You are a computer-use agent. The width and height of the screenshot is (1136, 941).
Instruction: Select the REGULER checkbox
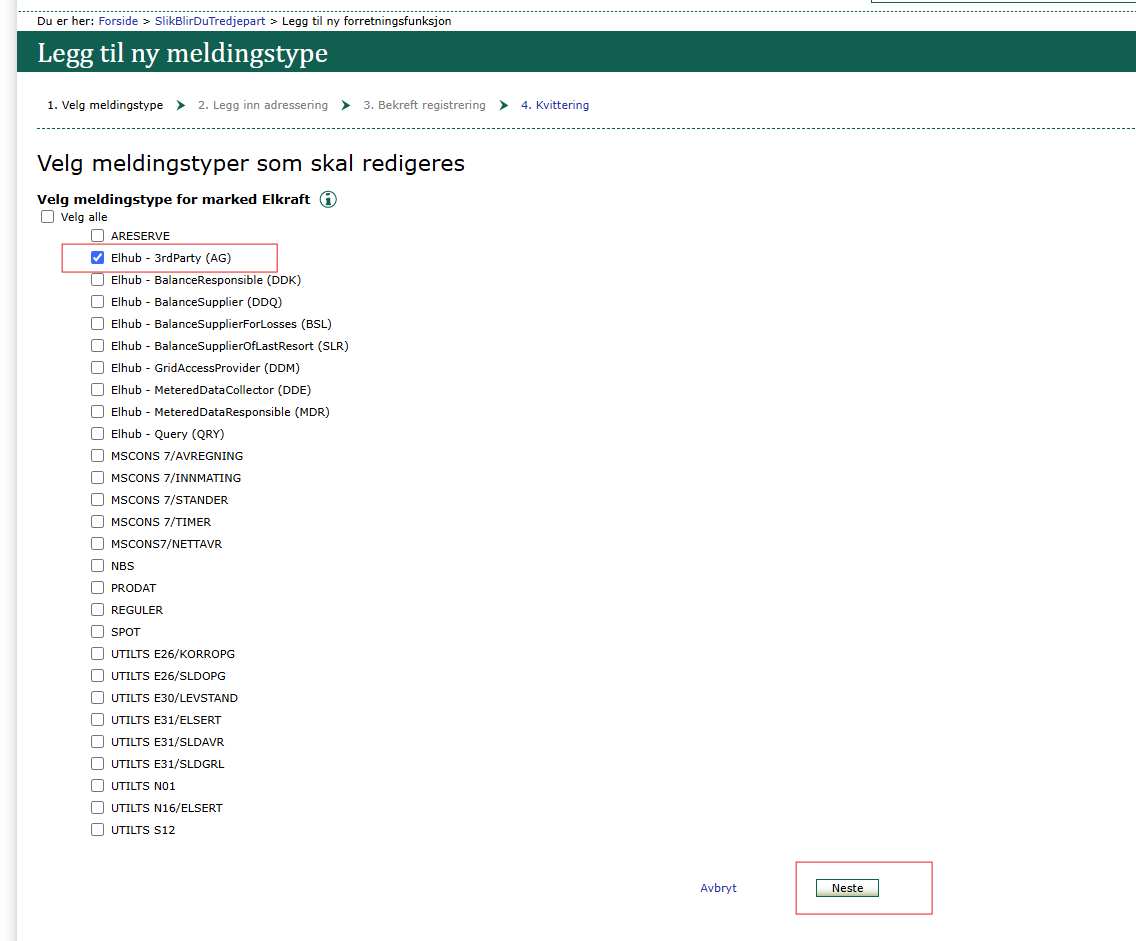click(98, 609)
